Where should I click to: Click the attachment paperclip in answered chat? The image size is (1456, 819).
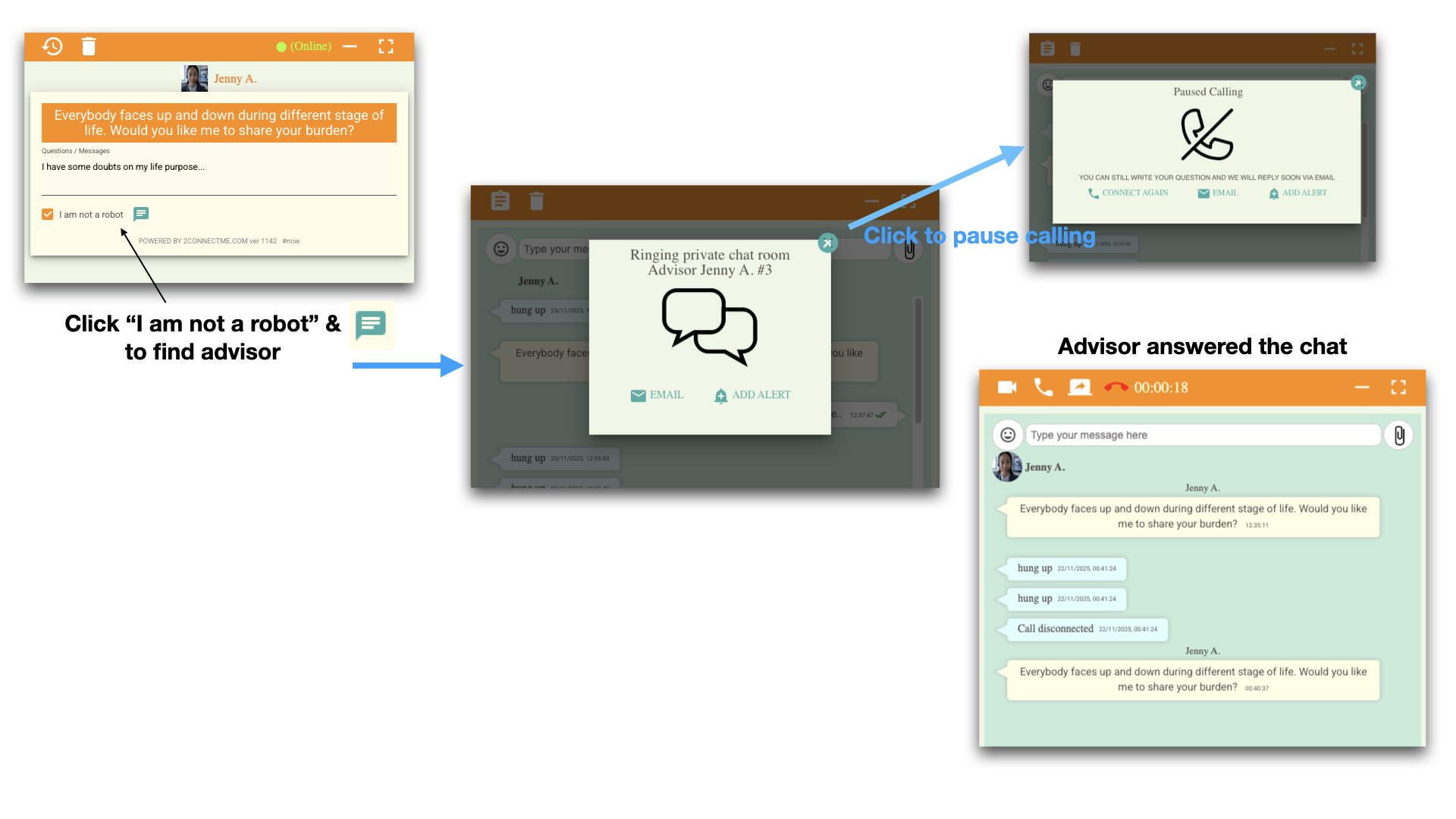click(x=1399, y=435)
